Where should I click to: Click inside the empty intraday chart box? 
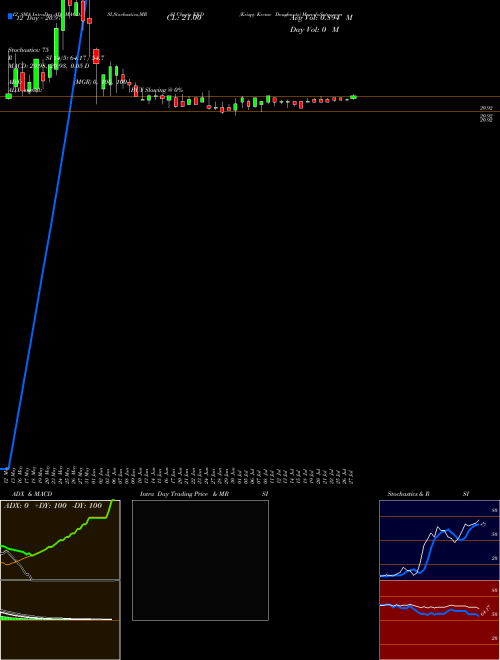pos(200,560)
